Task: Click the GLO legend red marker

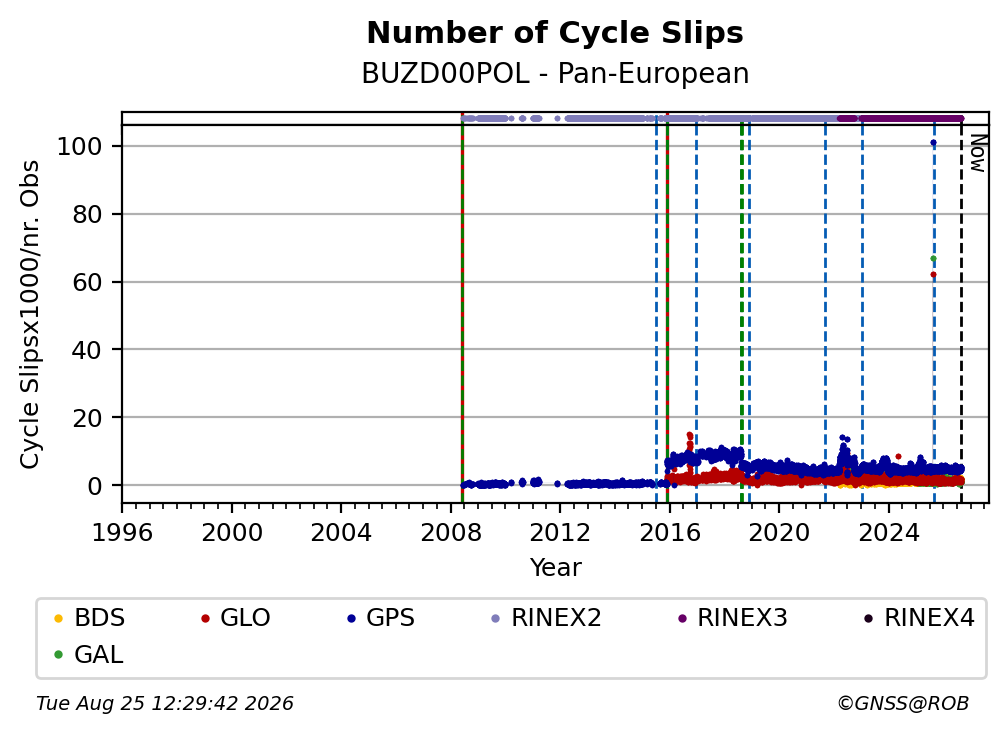Action: pyautogui.click(x=205, y=618)
